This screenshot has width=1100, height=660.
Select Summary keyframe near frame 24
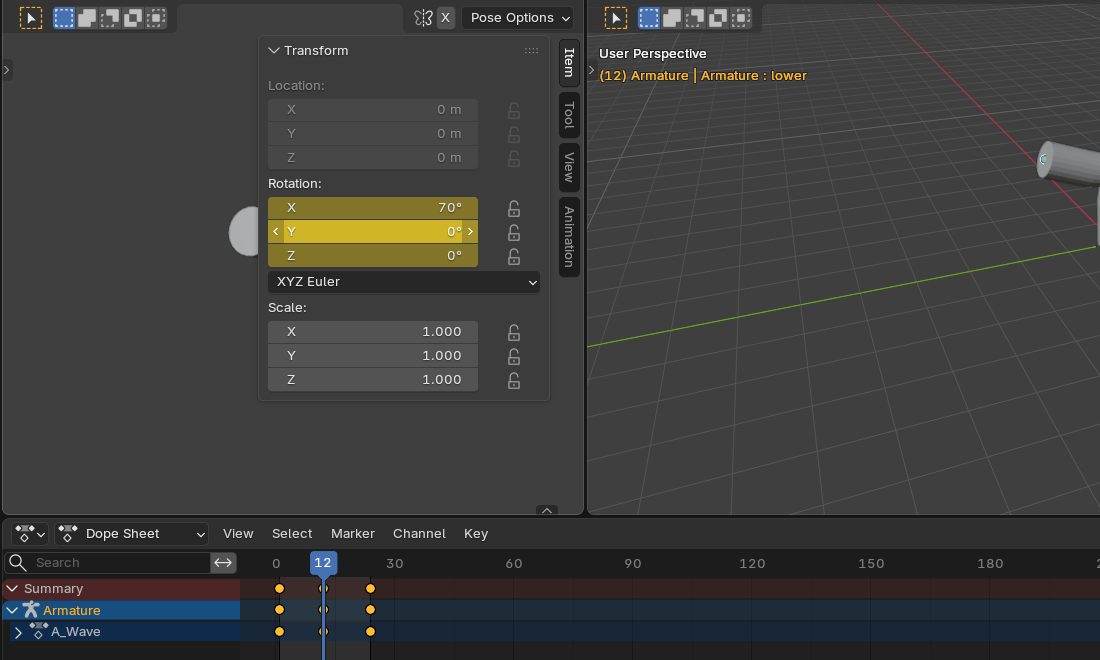(x=370, y=588)
